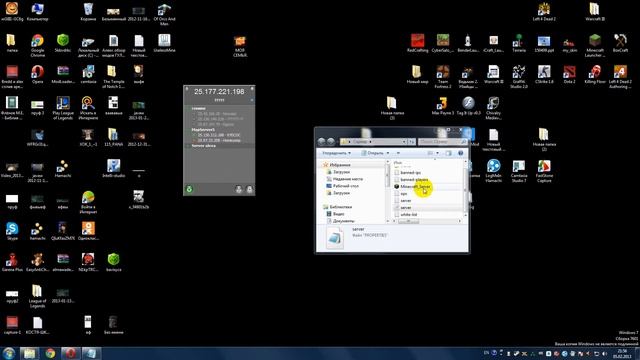Select the Одноклассники desktop icon
Viewport: 640px width, 360px height.
88,231
